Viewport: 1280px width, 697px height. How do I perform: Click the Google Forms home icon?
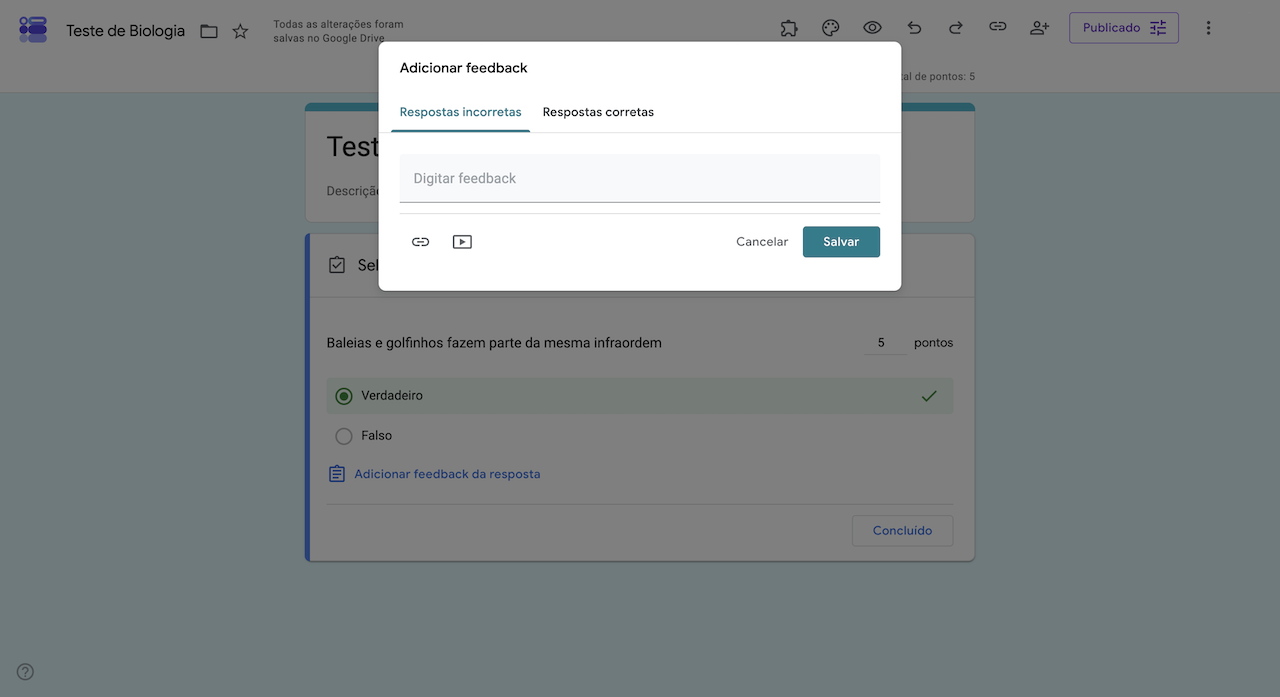(33, 30)
